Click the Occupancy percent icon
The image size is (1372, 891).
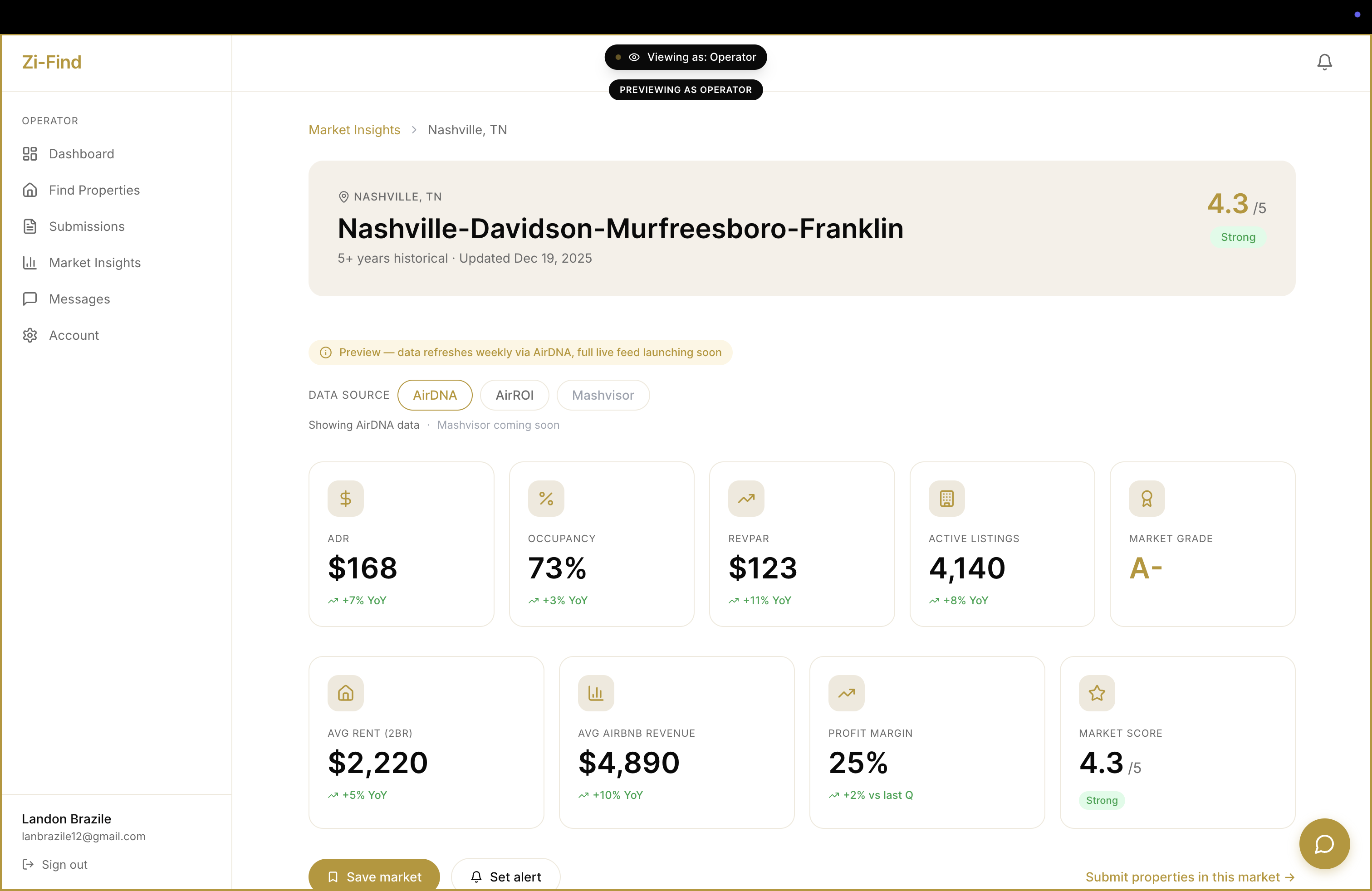546,499
